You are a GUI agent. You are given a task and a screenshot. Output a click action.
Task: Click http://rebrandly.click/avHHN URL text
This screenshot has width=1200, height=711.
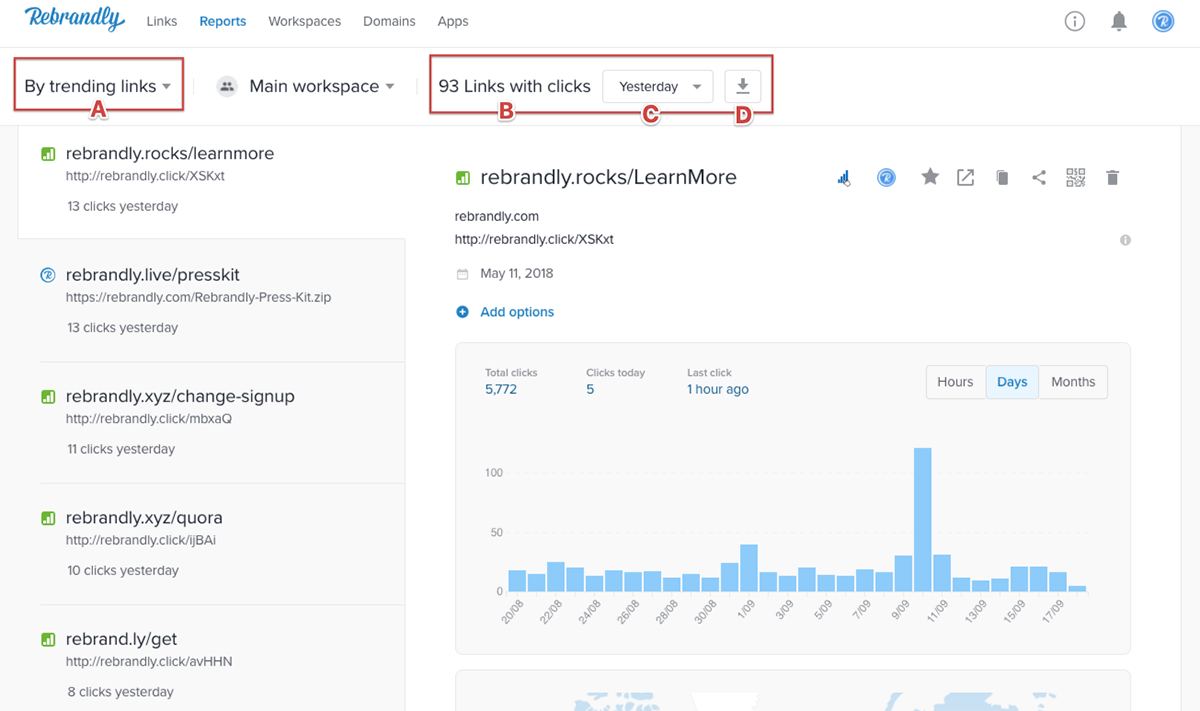tap(149, 661)
